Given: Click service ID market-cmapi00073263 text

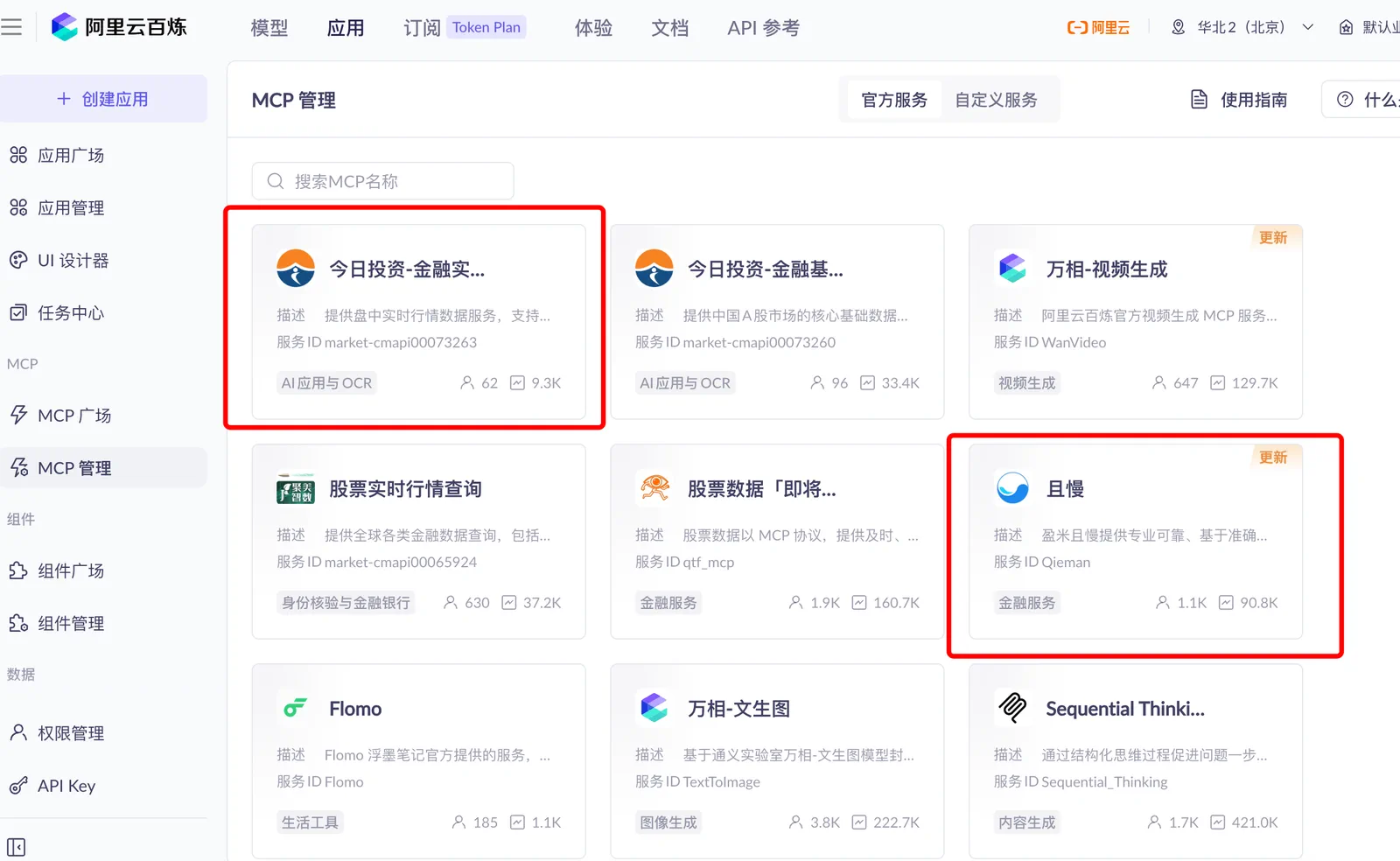Looking at the screenshot, I should (x=401, y=342).
